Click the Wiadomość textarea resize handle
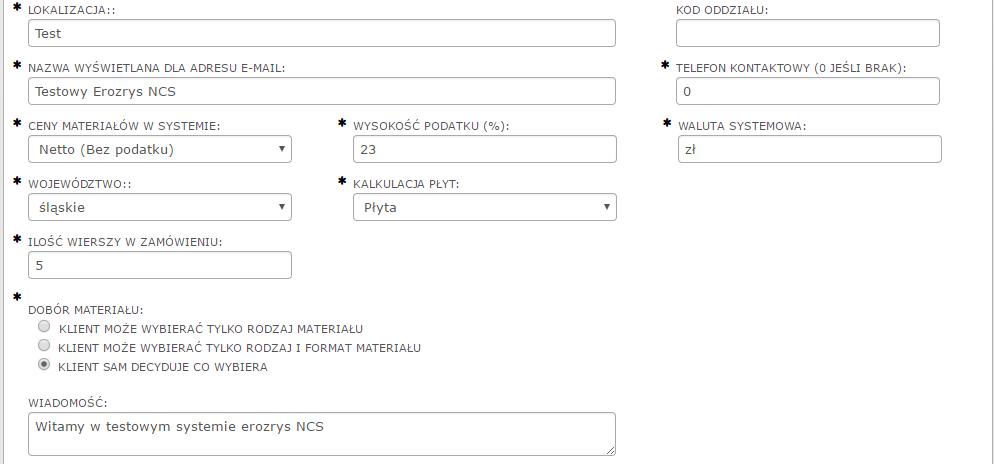994x464 pixels. (x=610, y=451)
